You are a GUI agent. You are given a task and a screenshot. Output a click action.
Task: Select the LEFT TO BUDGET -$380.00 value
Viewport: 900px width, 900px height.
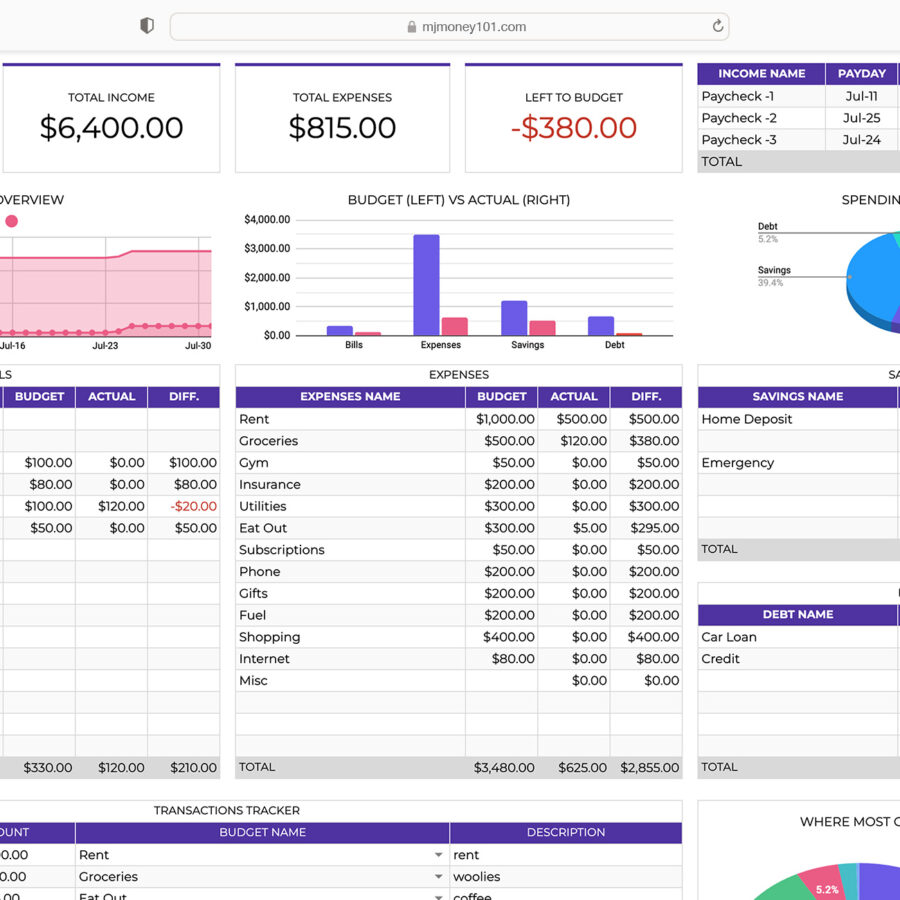point(574,127)
